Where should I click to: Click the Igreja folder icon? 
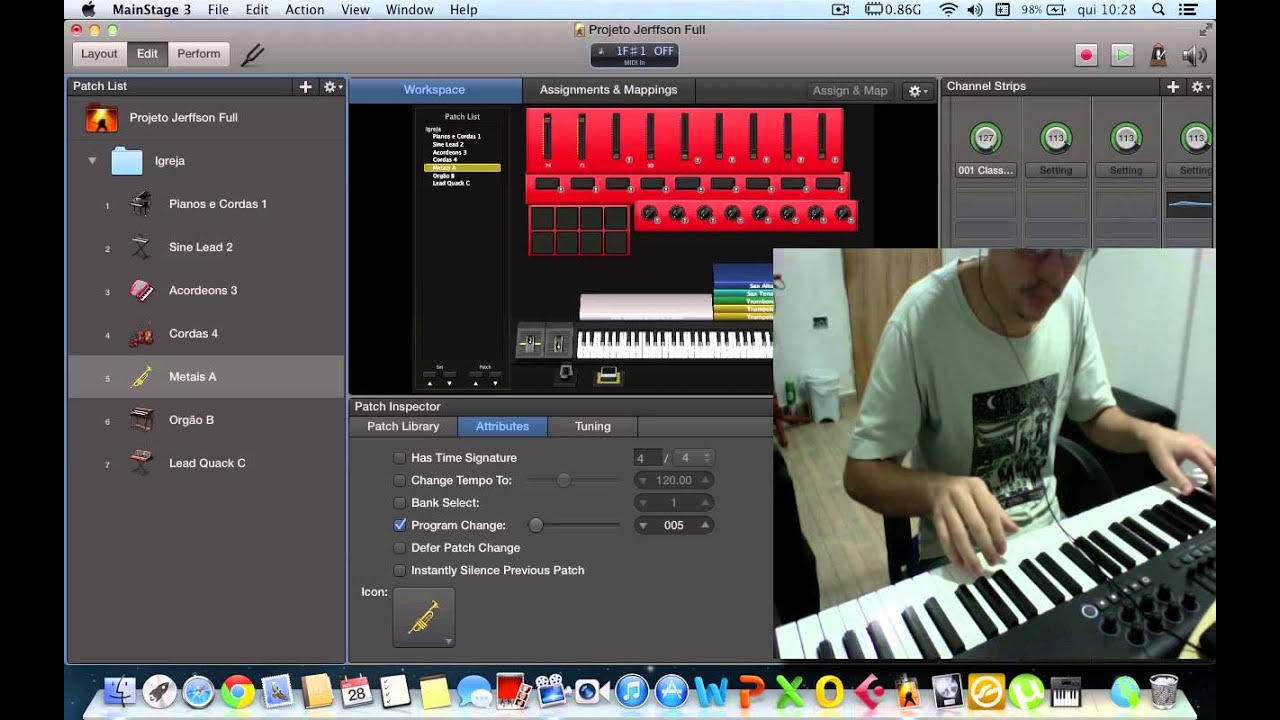coord(127,161)
